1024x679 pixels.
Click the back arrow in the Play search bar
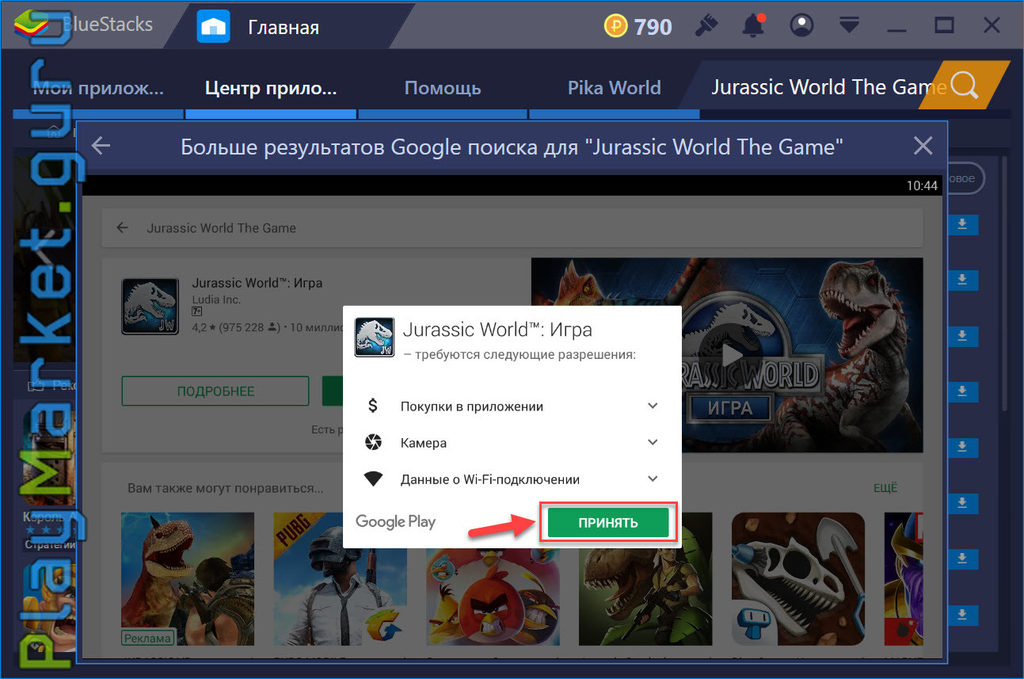pyautogui.click(x=122, y=228)
